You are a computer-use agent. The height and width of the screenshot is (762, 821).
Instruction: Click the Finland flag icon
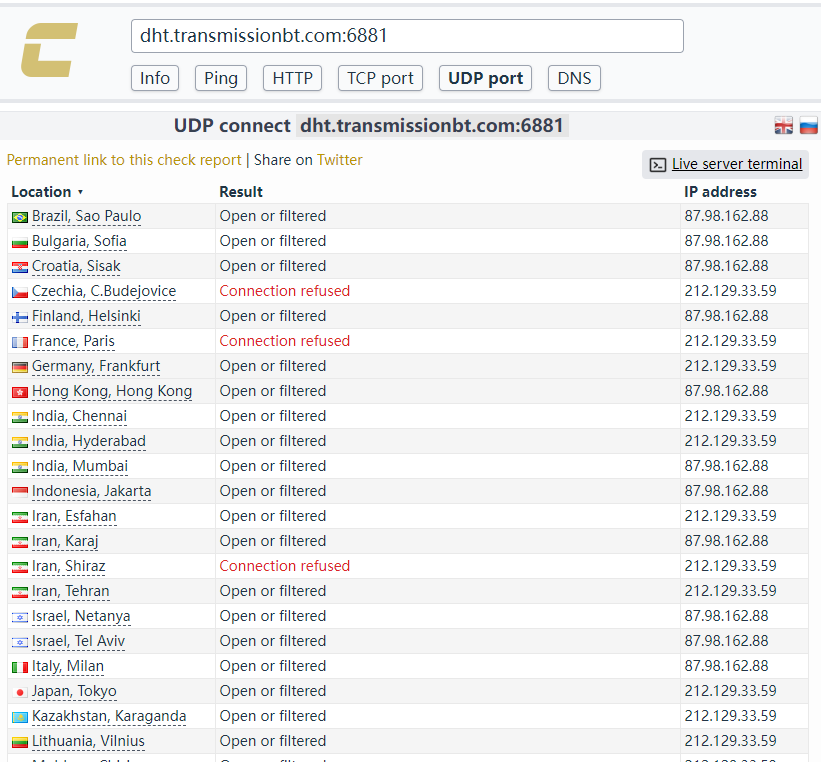(x=20, y=317)
